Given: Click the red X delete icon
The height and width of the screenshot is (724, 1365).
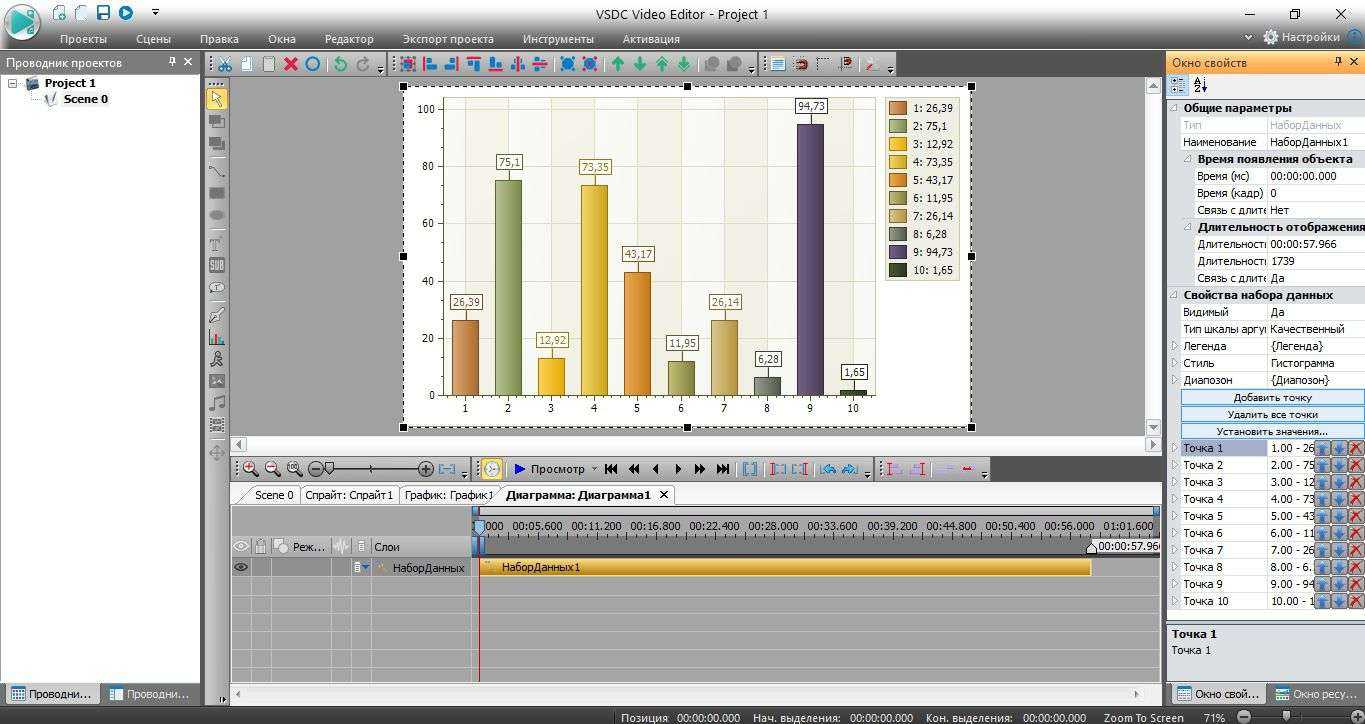Looking at the screenshot, I should (291, 64).
